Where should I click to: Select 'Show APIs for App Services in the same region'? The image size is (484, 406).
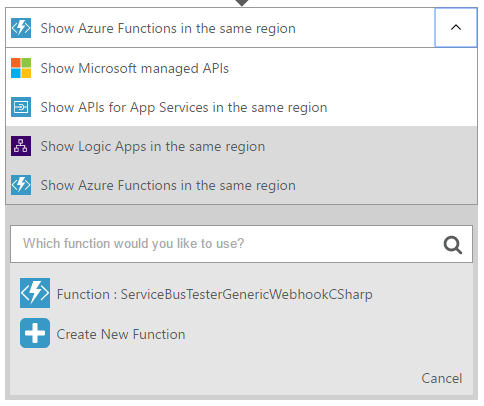point(241,107)
